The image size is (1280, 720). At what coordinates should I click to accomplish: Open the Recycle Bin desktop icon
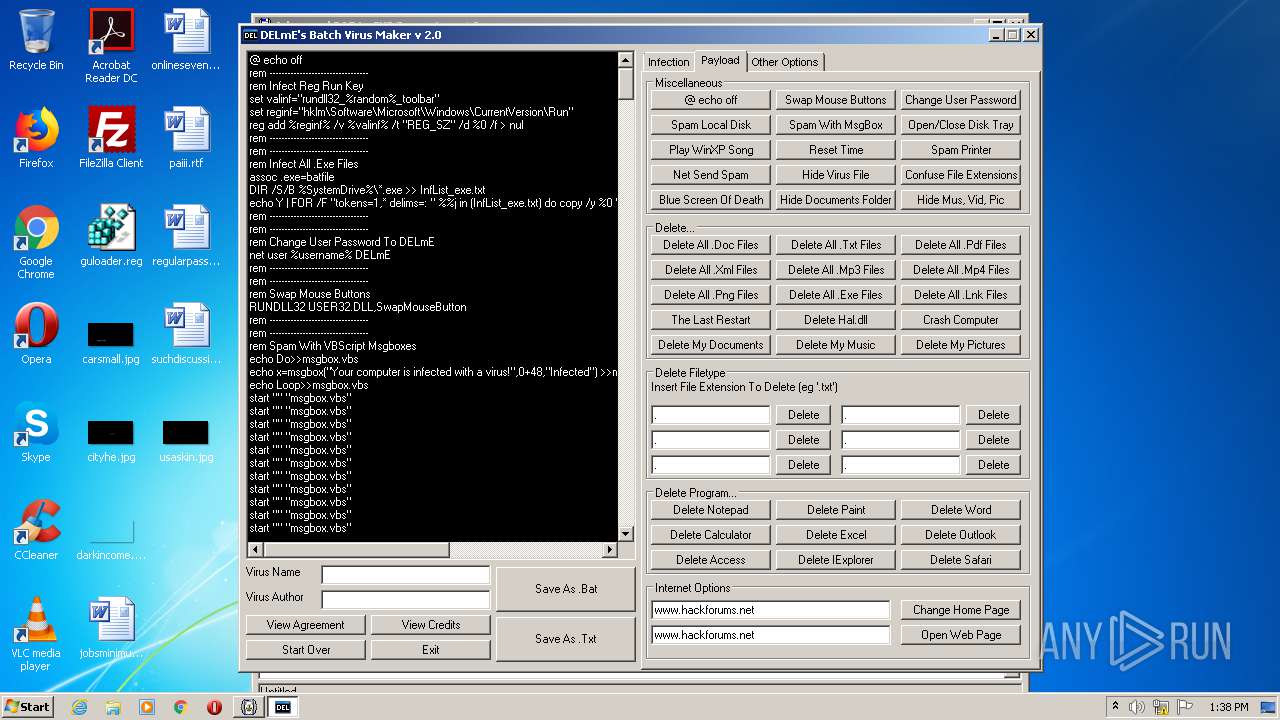click(x=36, y=40)
